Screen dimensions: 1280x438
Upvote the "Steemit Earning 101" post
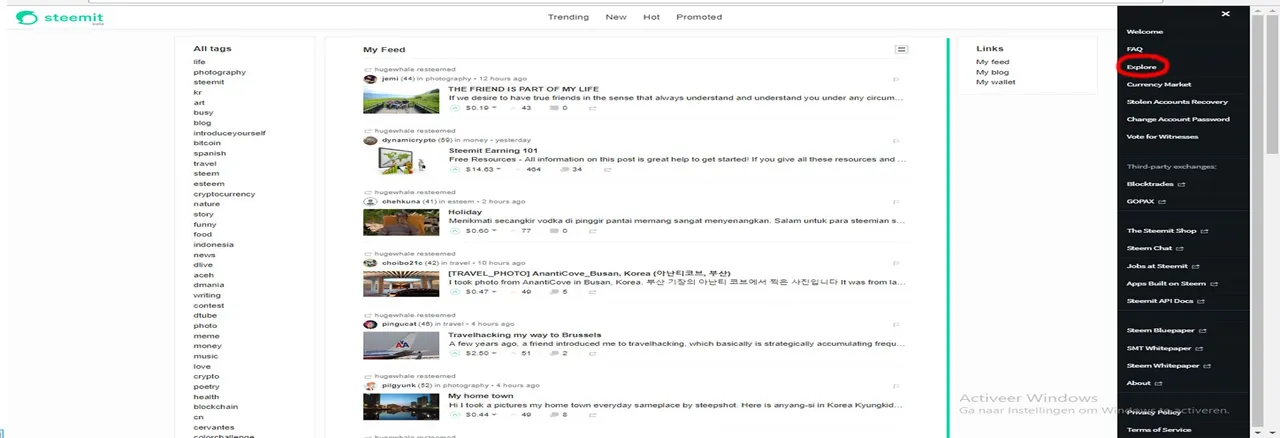point(455,169)
